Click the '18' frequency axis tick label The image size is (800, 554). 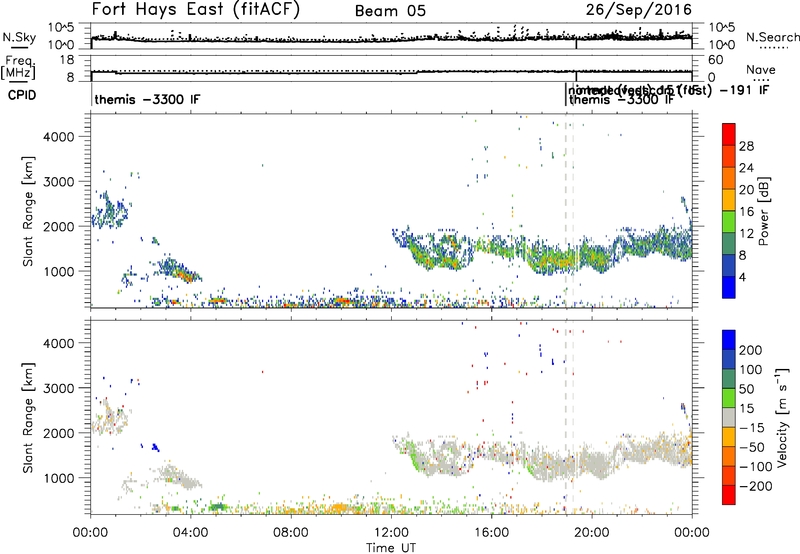coord(67,60)
